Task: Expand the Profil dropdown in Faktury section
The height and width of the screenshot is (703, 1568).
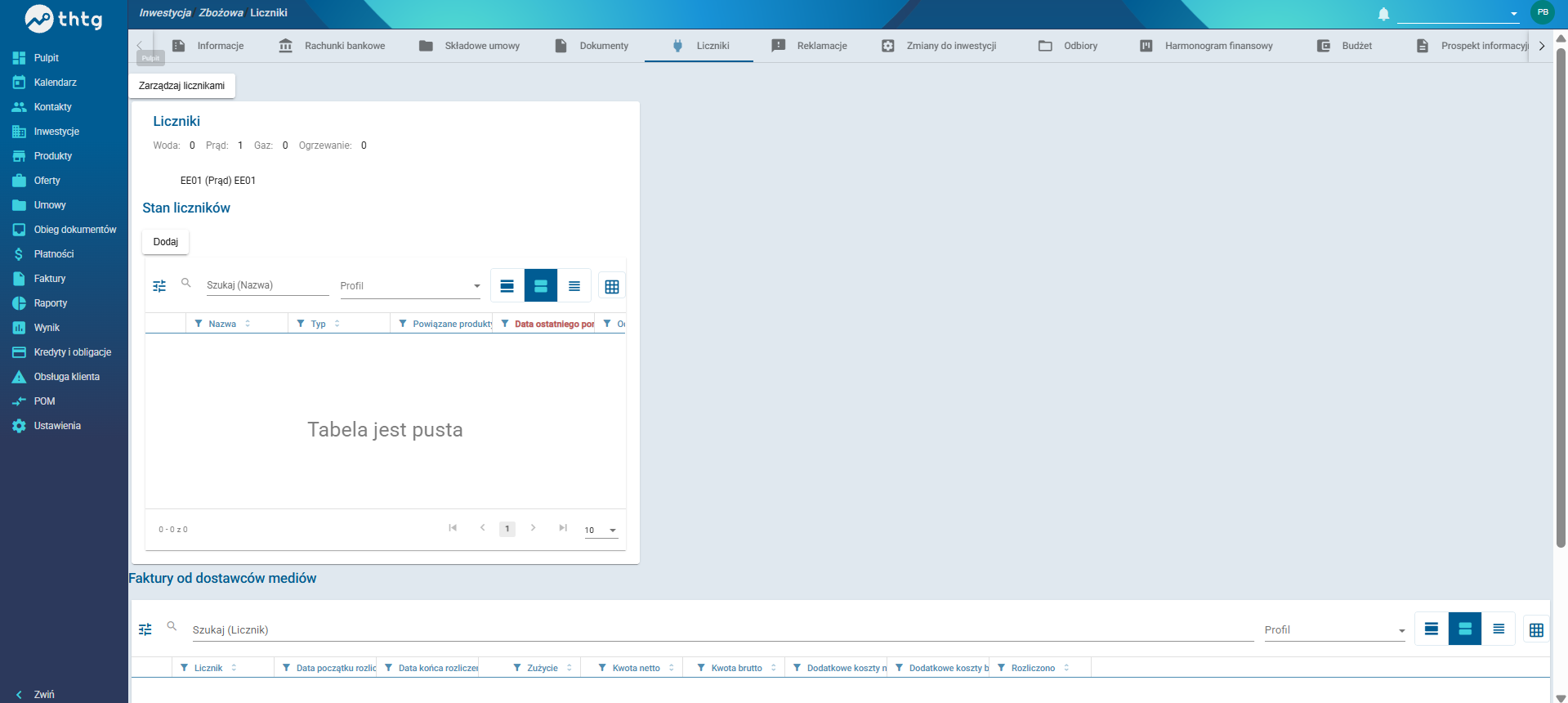Action: (1335, 630)
